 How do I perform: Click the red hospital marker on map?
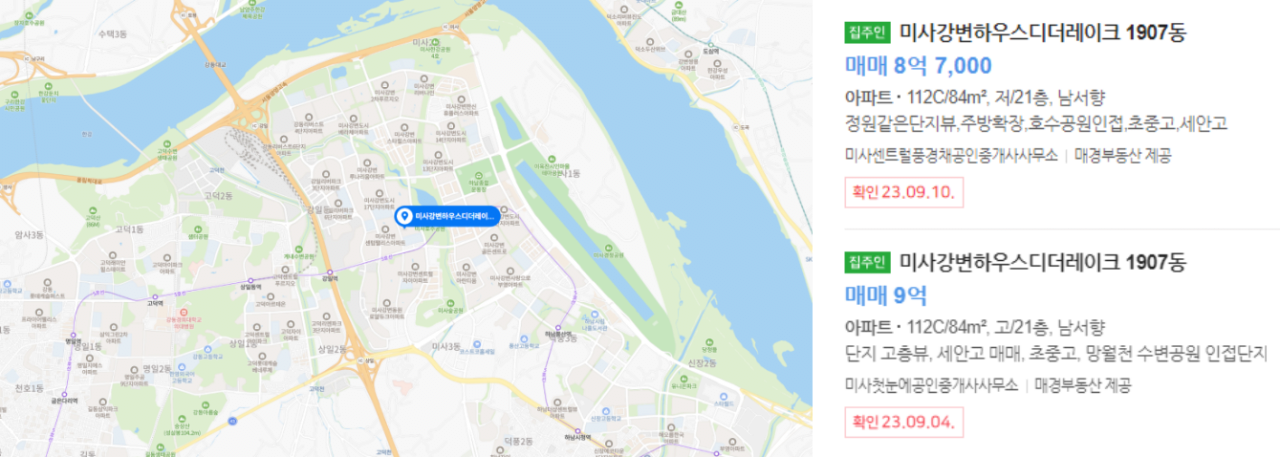[x=183, y=311]
